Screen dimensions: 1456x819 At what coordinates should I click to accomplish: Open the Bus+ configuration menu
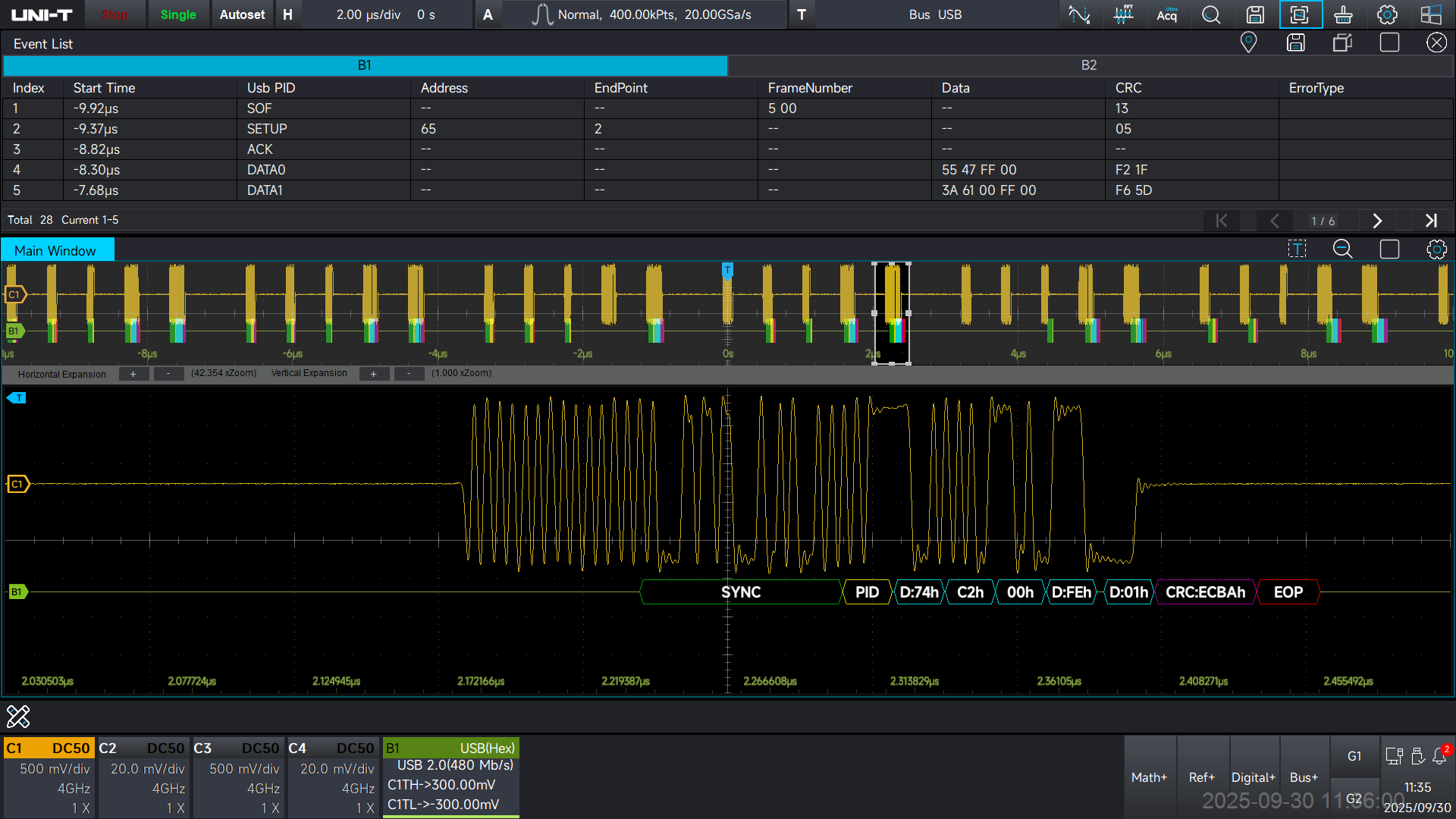pos(1304,777)
